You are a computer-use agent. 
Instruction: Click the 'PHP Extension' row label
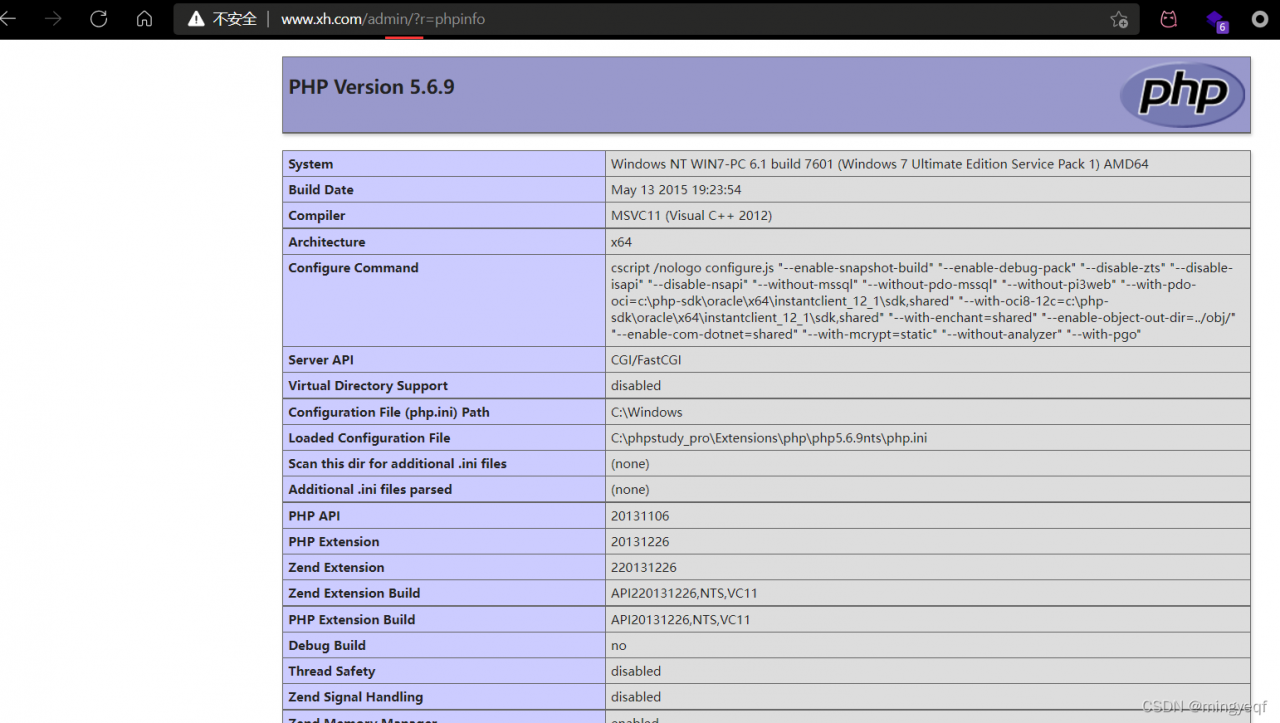tap(334, 542)
